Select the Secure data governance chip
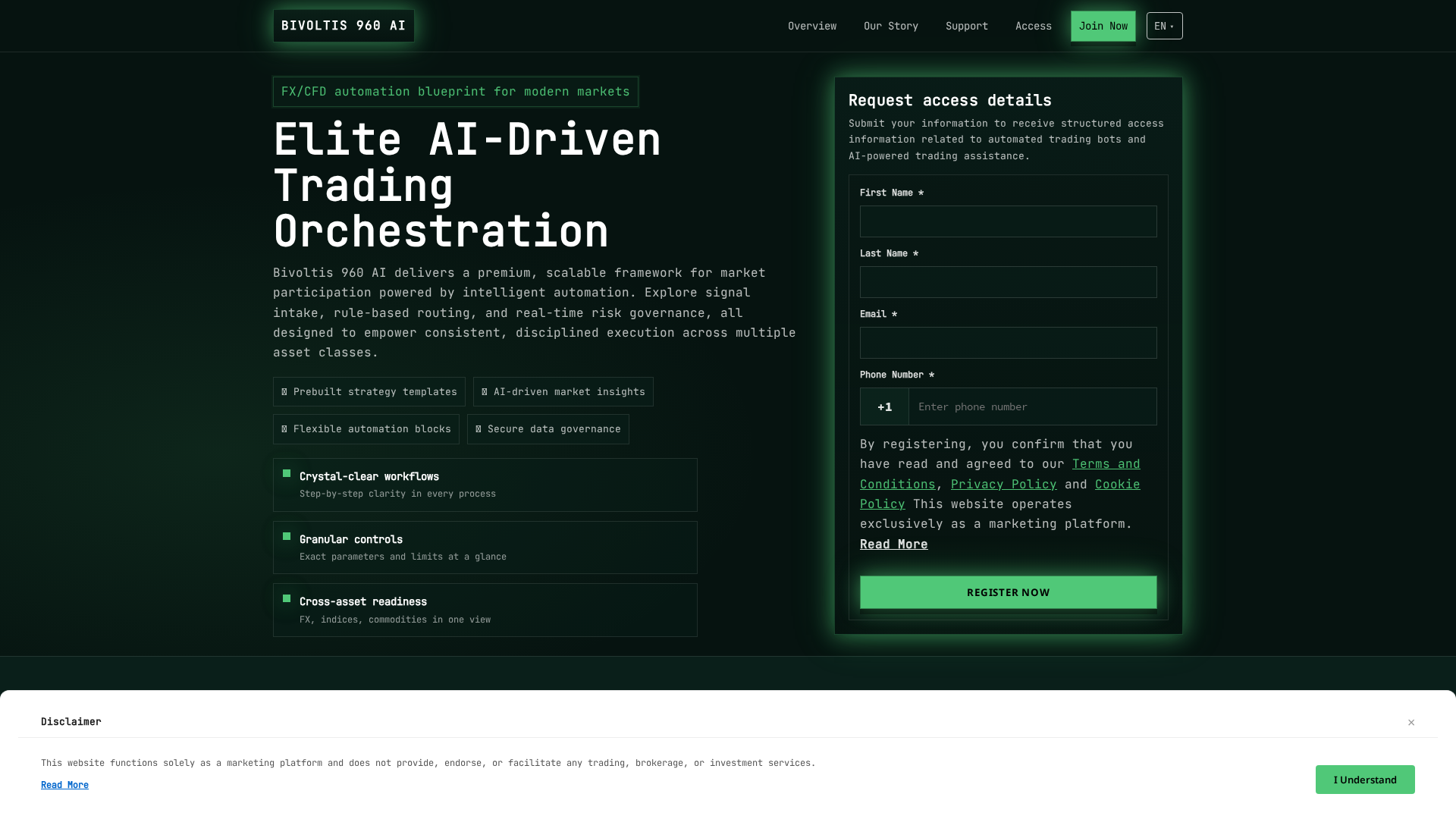The width and height of the screenshot is (1456, 819). [x=548, y=428]
